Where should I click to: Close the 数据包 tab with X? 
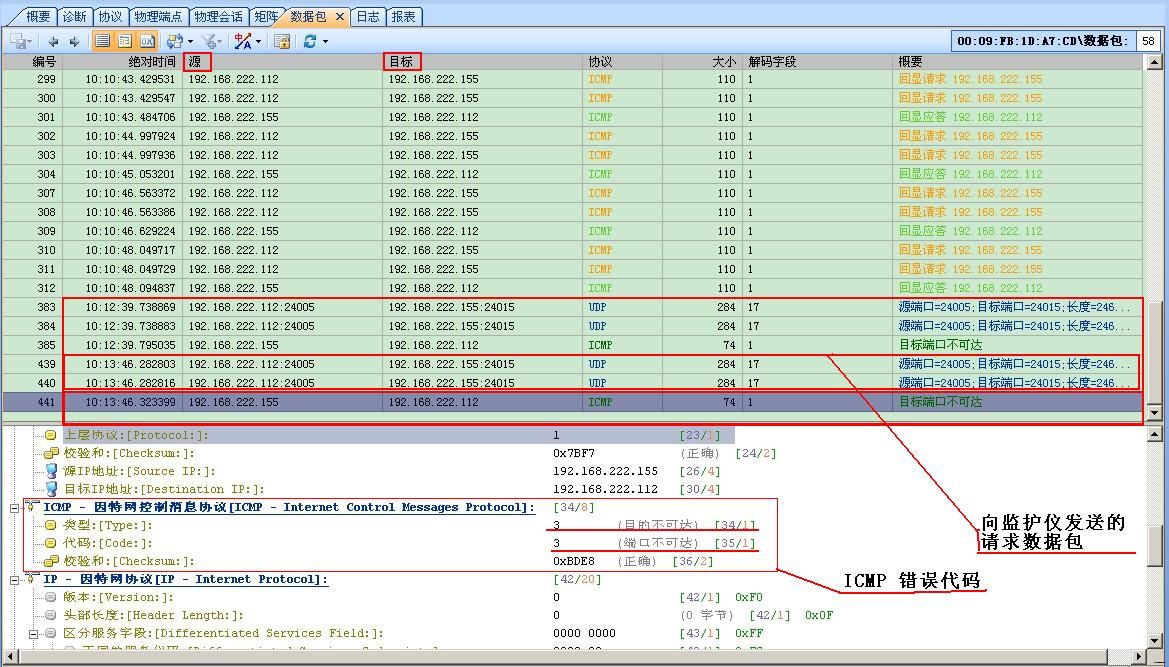[340, 17]
